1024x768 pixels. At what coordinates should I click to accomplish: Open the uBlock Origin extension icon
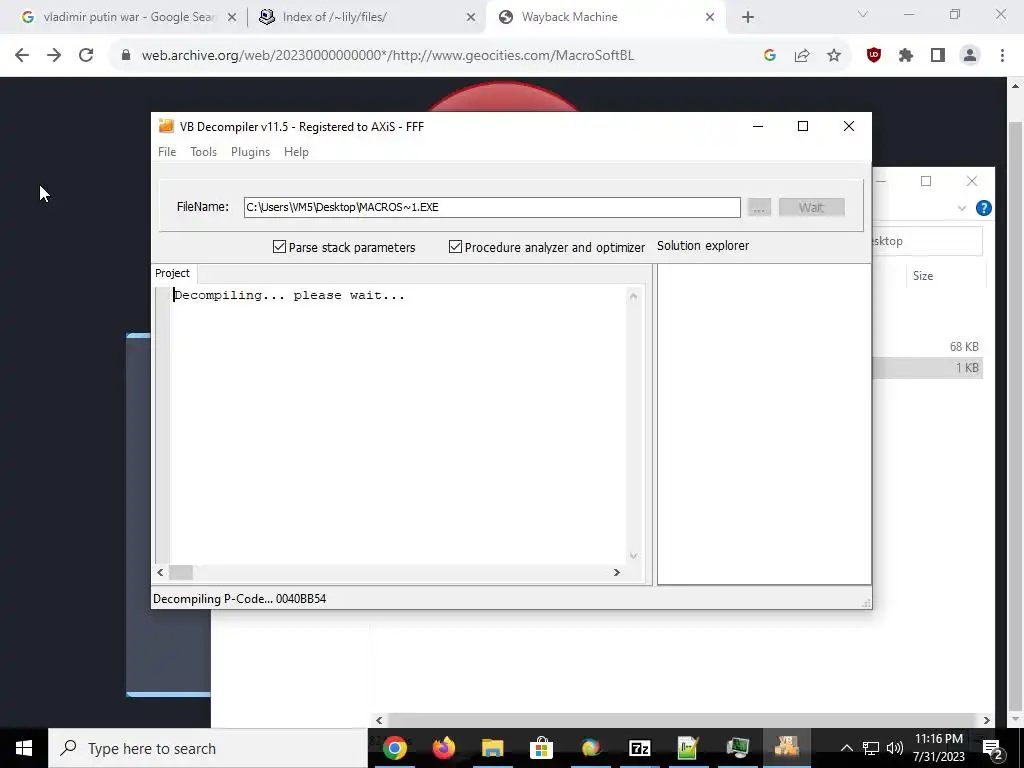874,56
